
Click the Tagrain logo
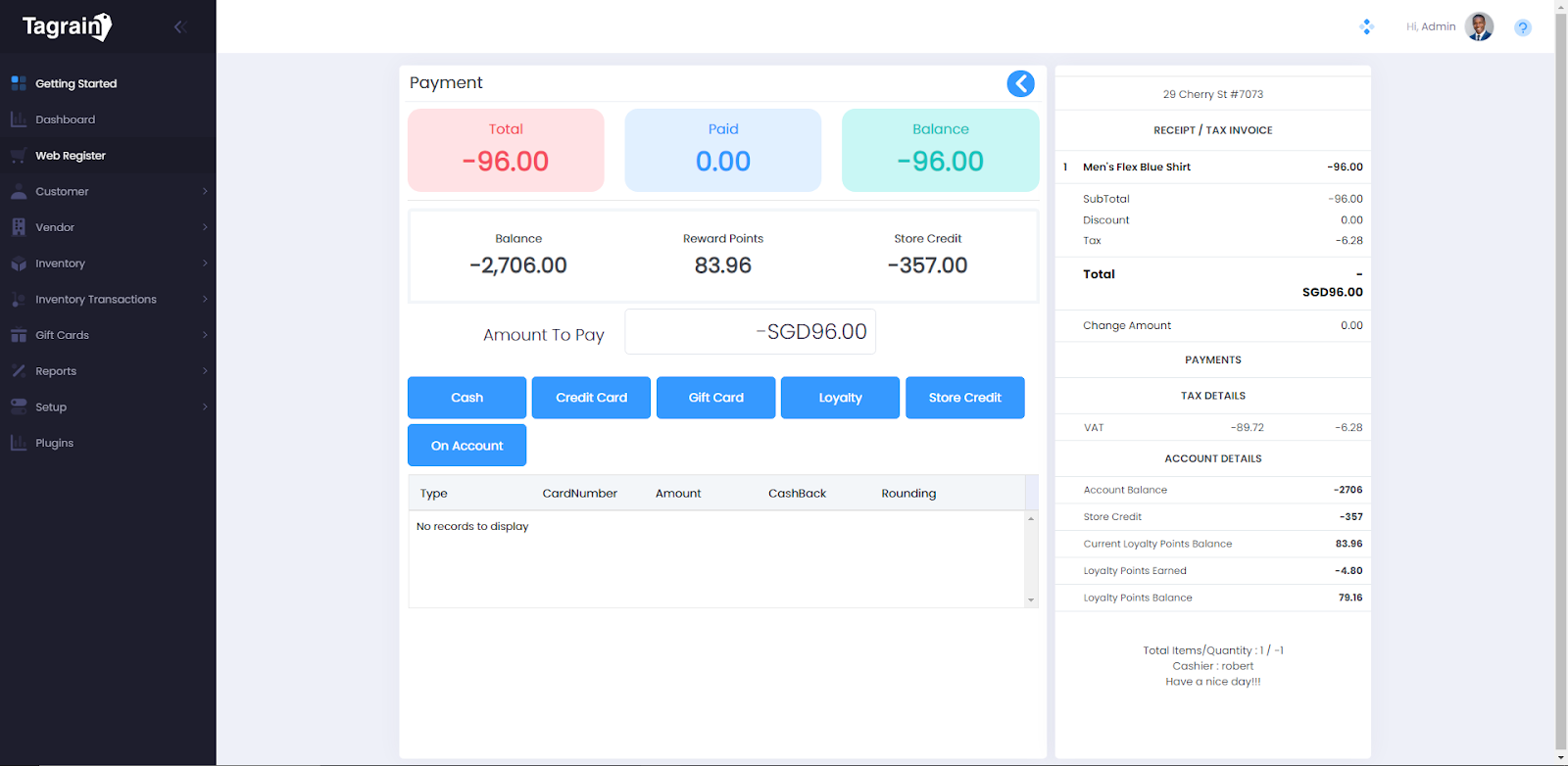coord(67,26)
